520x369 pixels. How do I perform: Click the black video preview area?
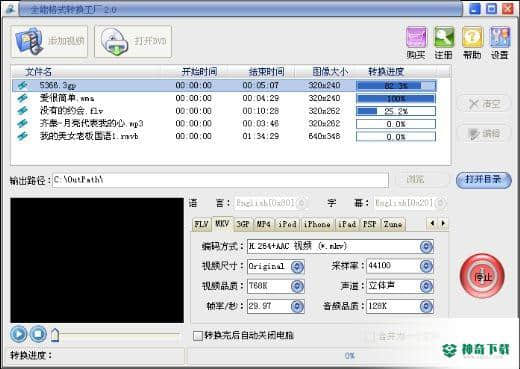[x=97, y=260]
